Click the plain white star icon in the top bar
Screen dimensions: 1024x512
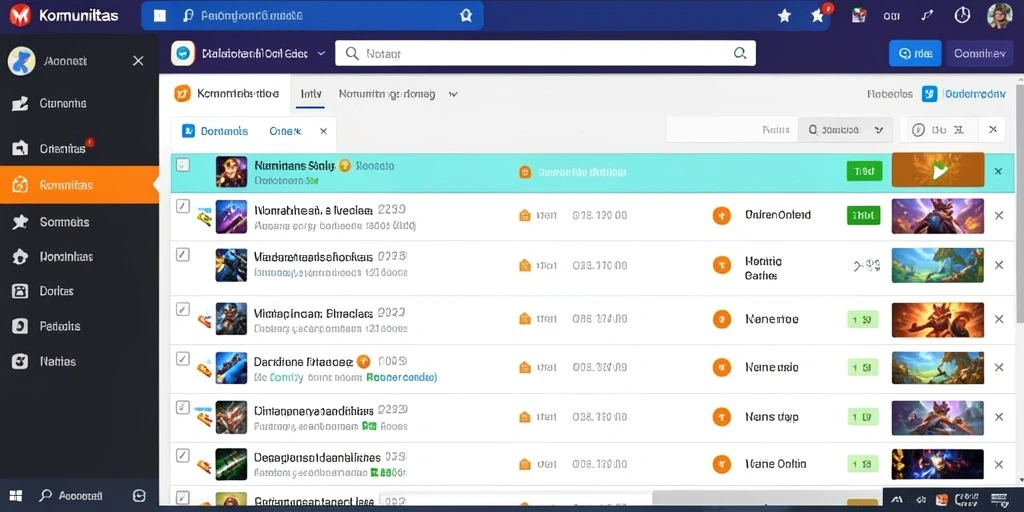pyautogui.click(x=784, y=16)
